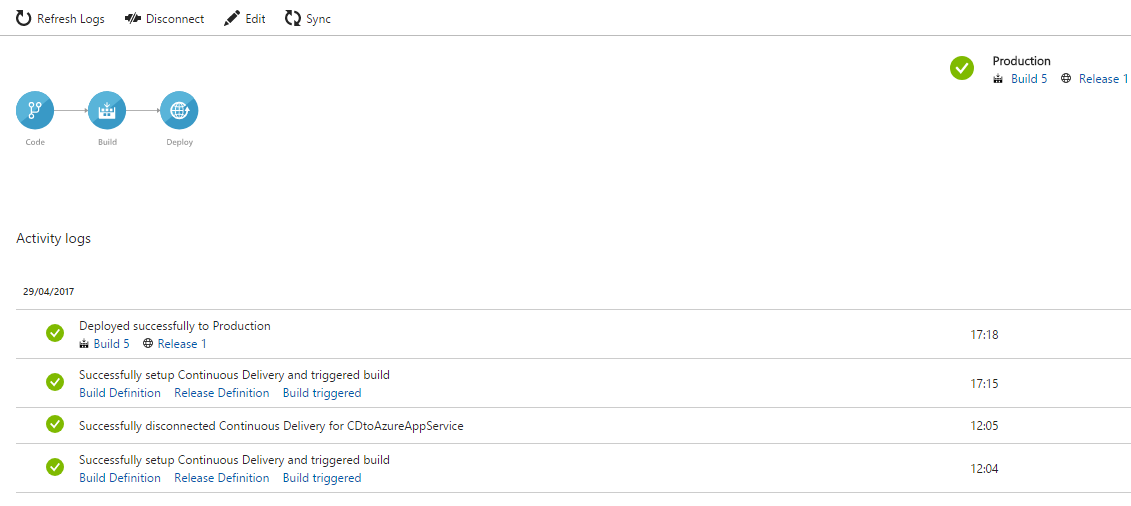Click the Code pipeline stage icon
This screenshot has height=506, width=1131.
coord(35,110)
